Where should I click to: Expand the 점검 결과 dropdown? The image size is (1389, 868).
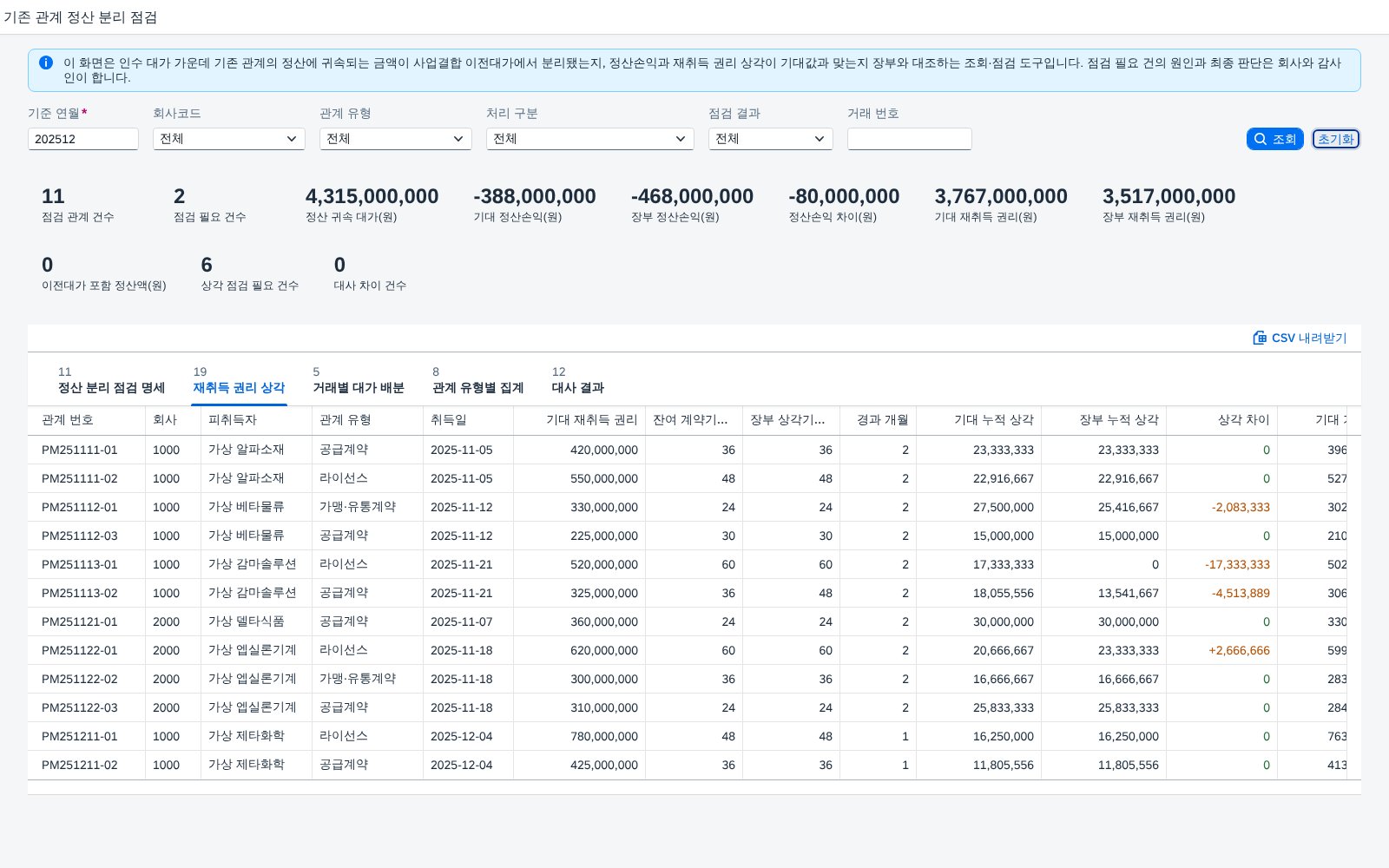(x=771, y=139)
